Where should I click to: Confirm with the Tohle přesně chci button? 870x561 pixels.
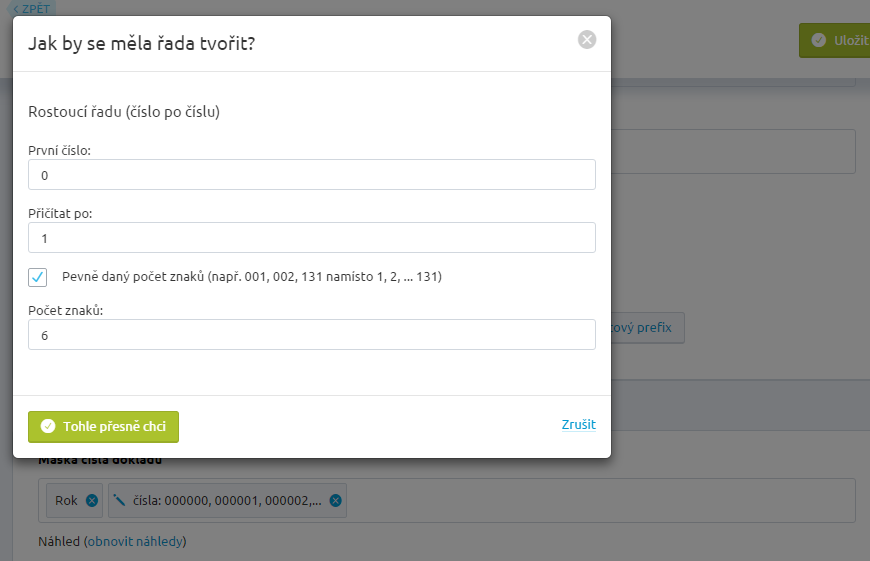point(103,427)
